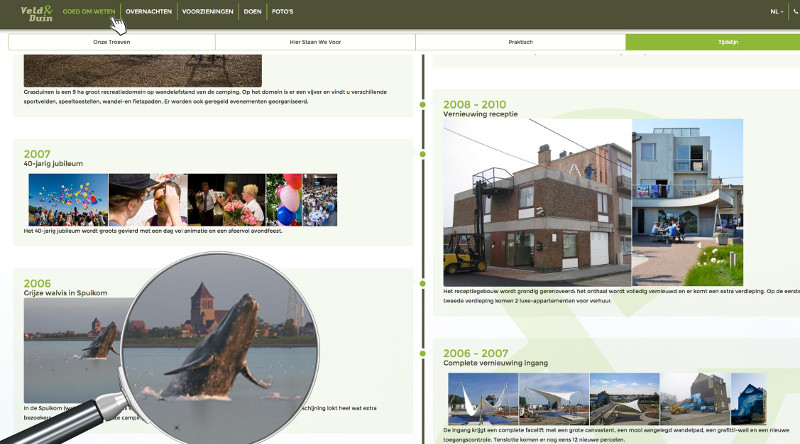Image resolution: width=800 pixels, height=444 pixels.
Task: Open the modern renovated reception building photo
Action: pyautogui.click(x=688, y=202)
